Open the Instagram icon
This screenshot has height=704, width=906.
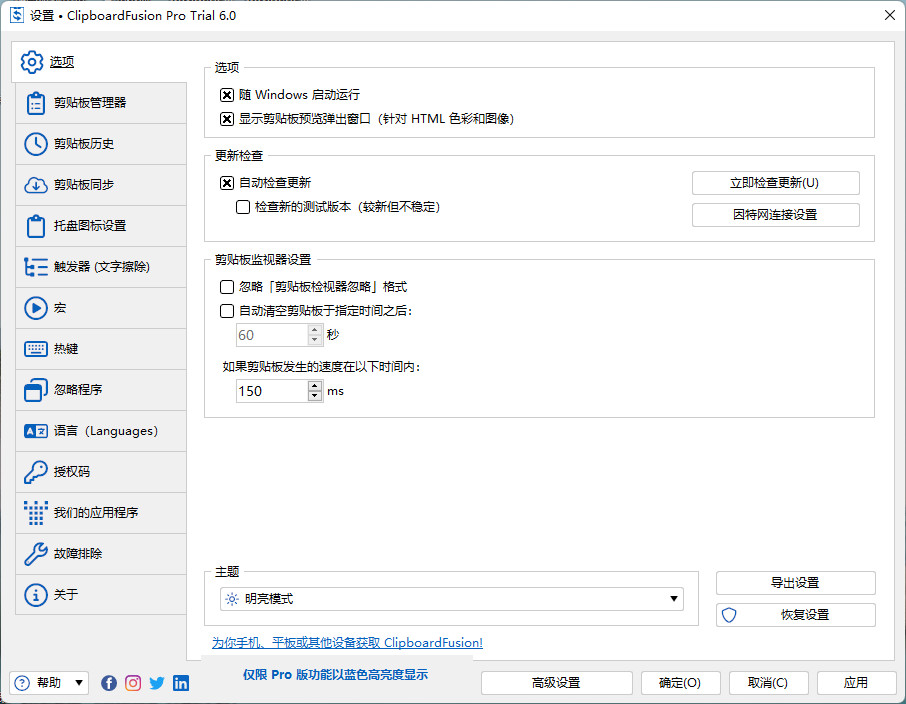(133, 683)
